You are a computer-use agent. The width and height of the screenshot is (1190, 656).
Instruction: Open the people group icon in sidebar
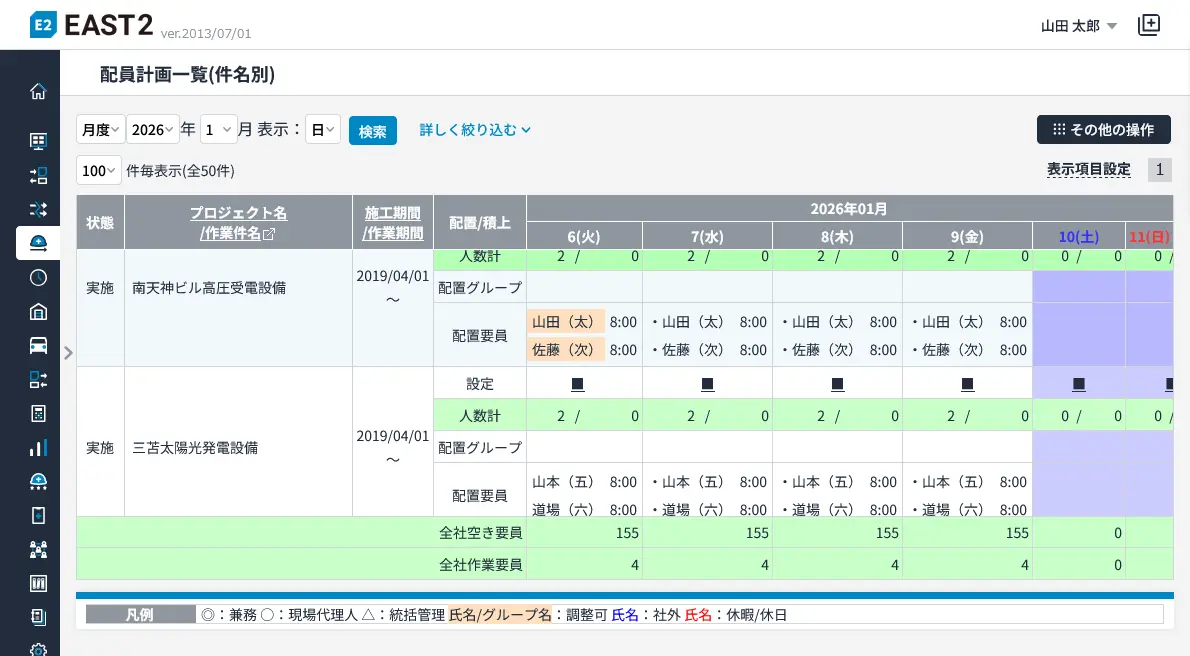click(38, 549)
